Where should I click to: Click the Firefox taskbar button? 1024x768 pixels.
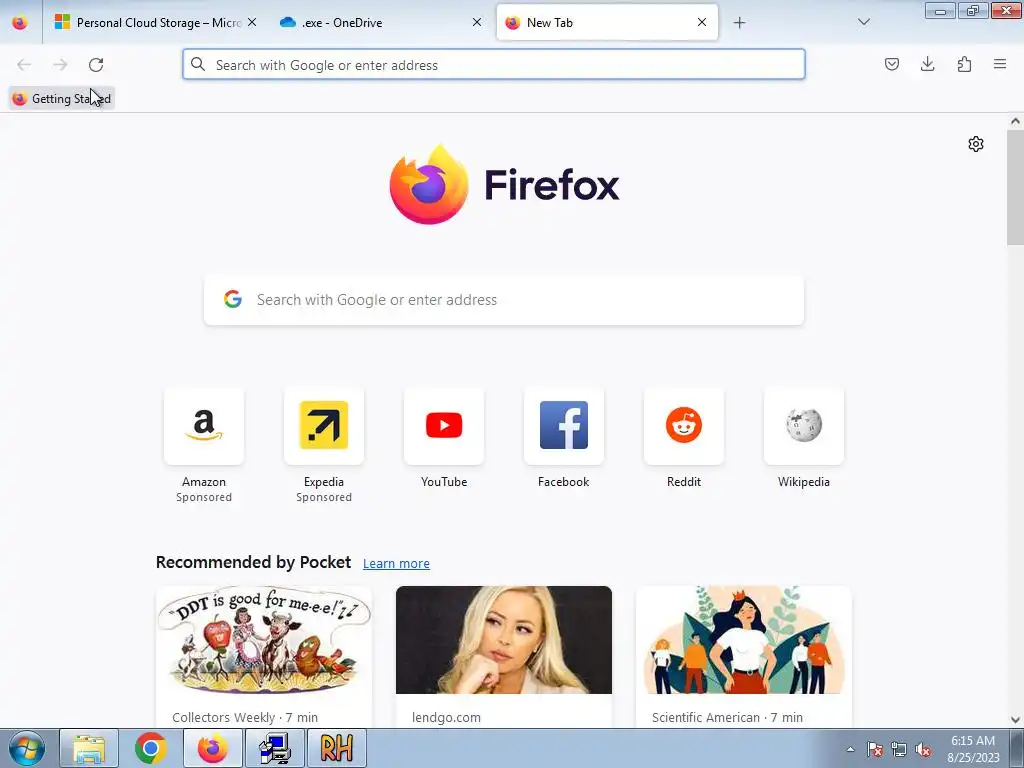[212, 748]
